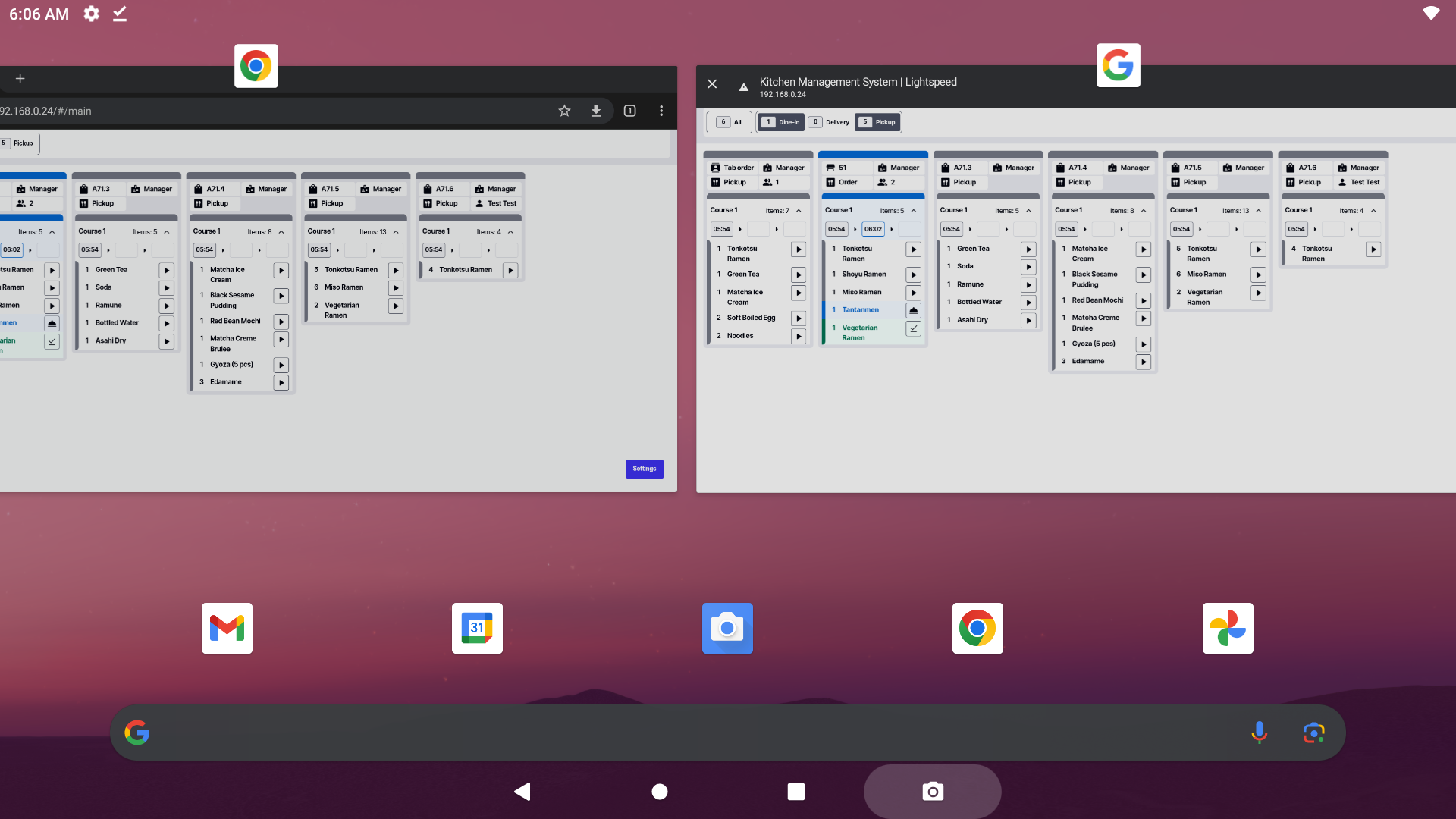Open Google Lens in the search bar

point(1314,732)
